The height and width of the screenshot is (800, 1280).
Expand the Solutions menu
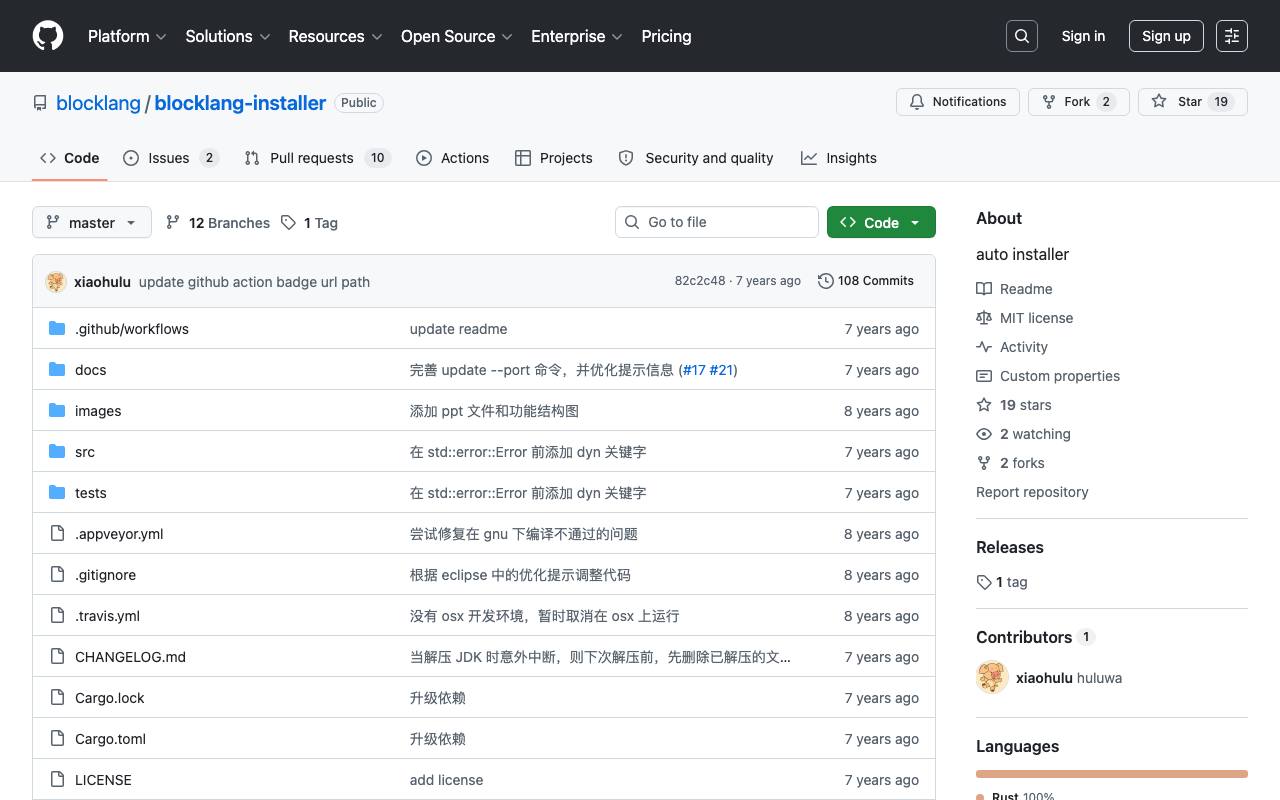(228, 36)
